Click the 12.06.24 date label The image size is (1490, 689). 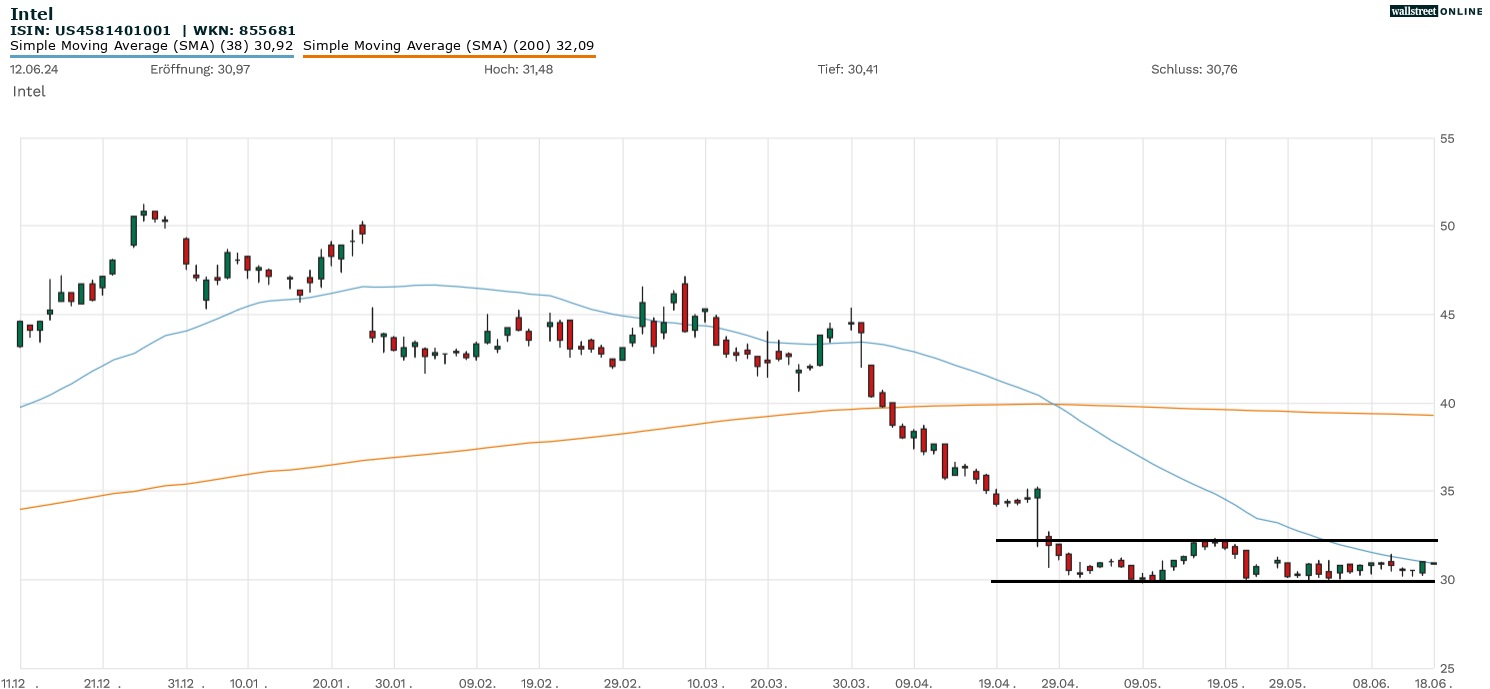click(x=34, y=69)
